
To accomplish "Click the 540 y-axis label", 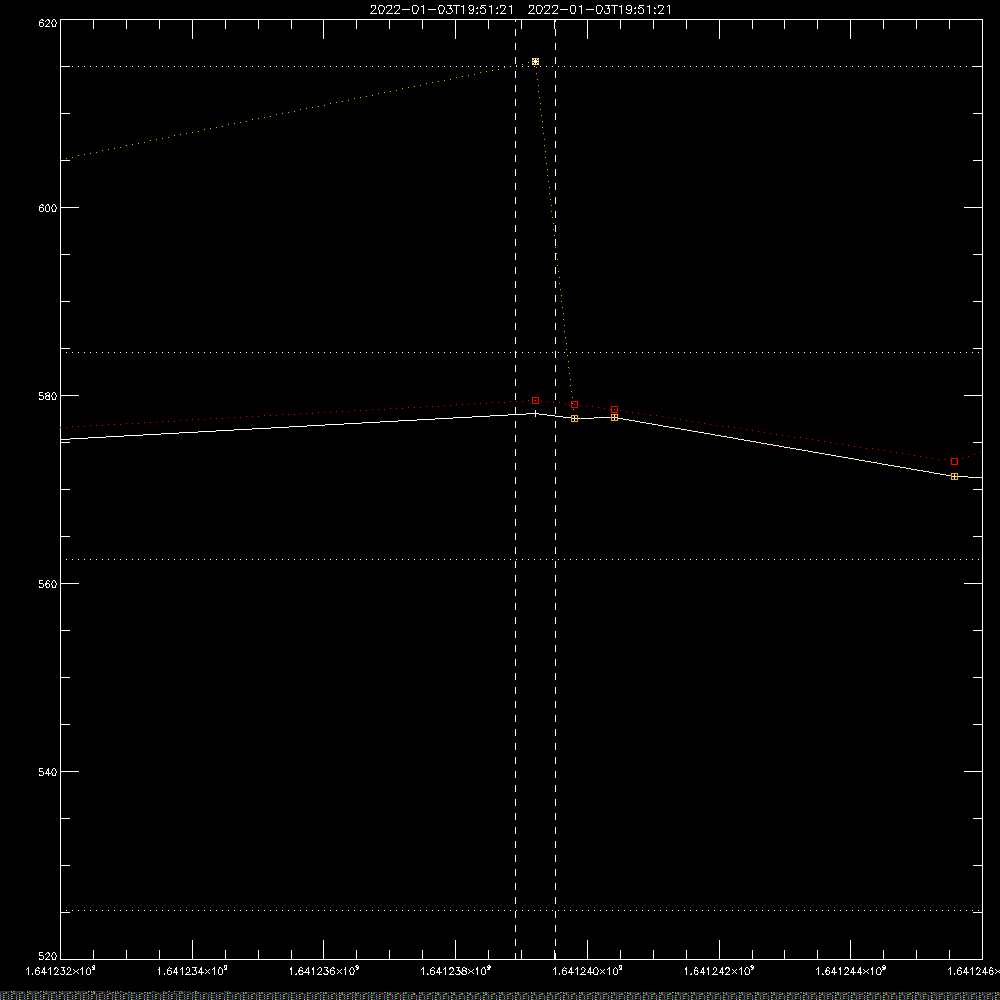I will (x=48, y=772).
